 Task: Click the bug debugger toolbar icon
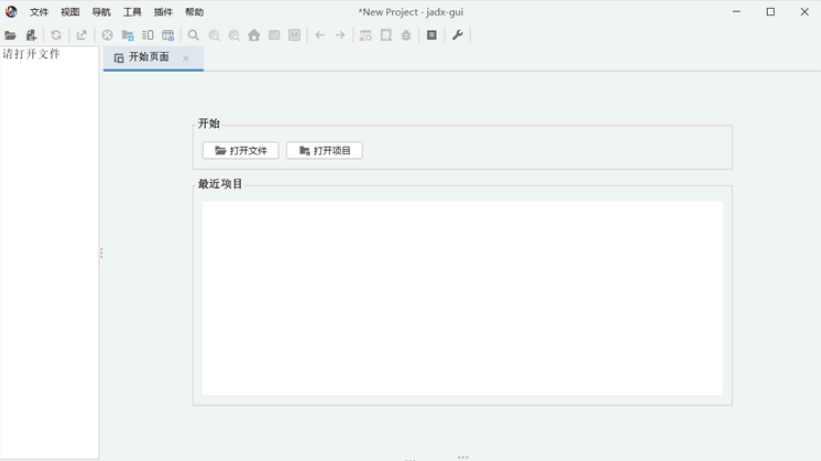pyautogui.click(x=406, y=35)
